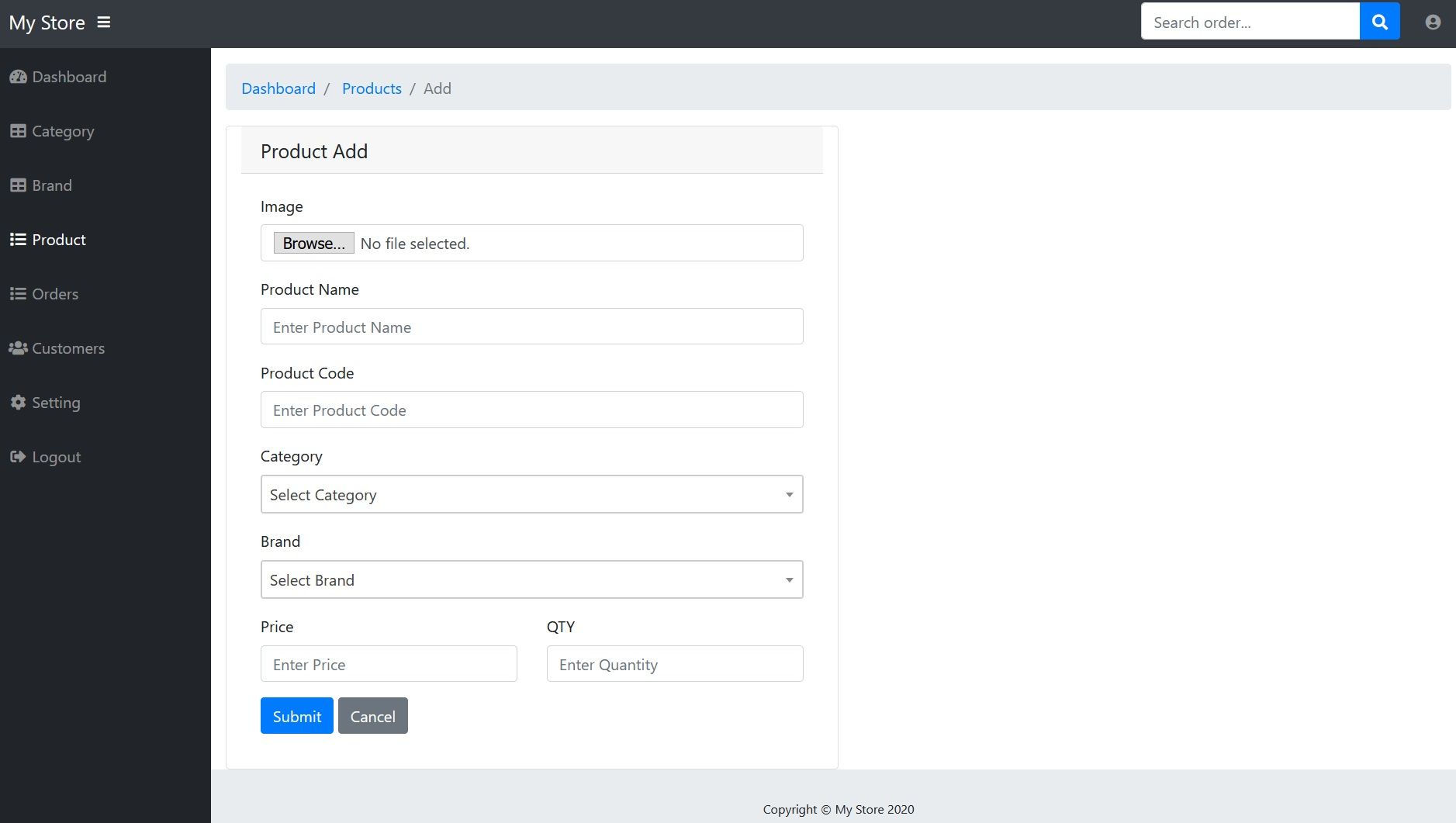This screenshot has width=1456, height=823.
Task: Open the Select Brand dropdown
Action: tap(532, 579)
